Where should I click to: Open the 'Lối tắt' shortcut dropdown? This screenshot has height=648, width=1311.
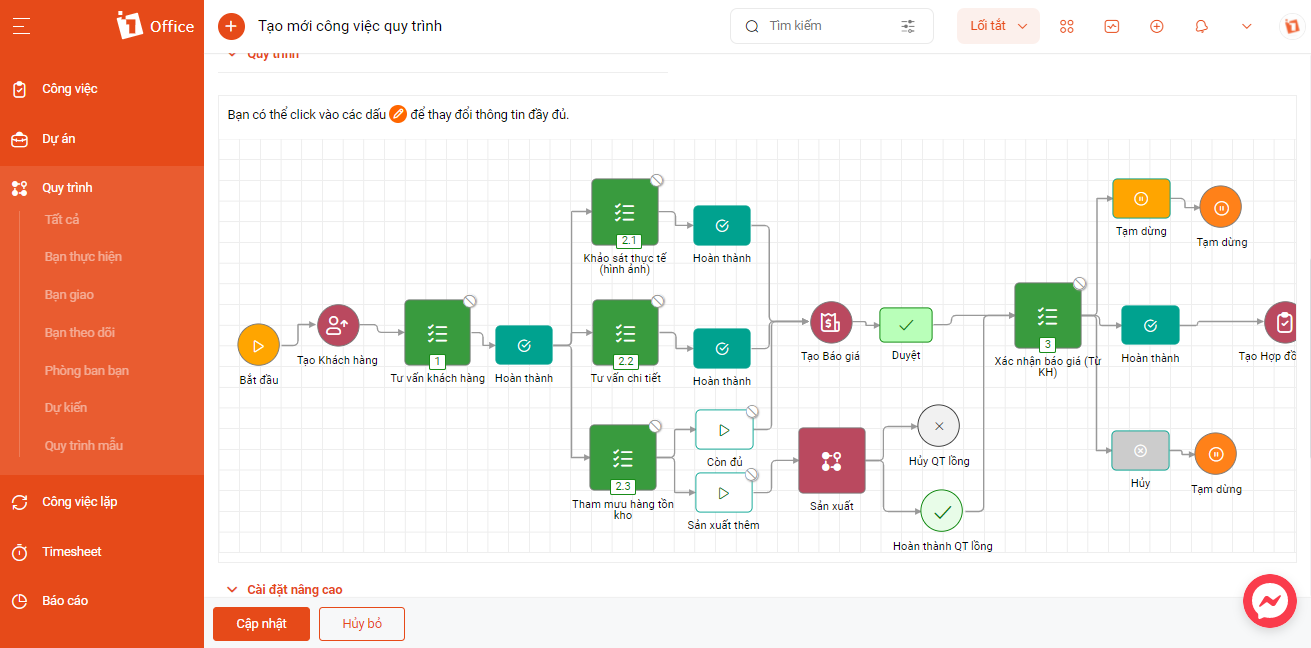998,26
